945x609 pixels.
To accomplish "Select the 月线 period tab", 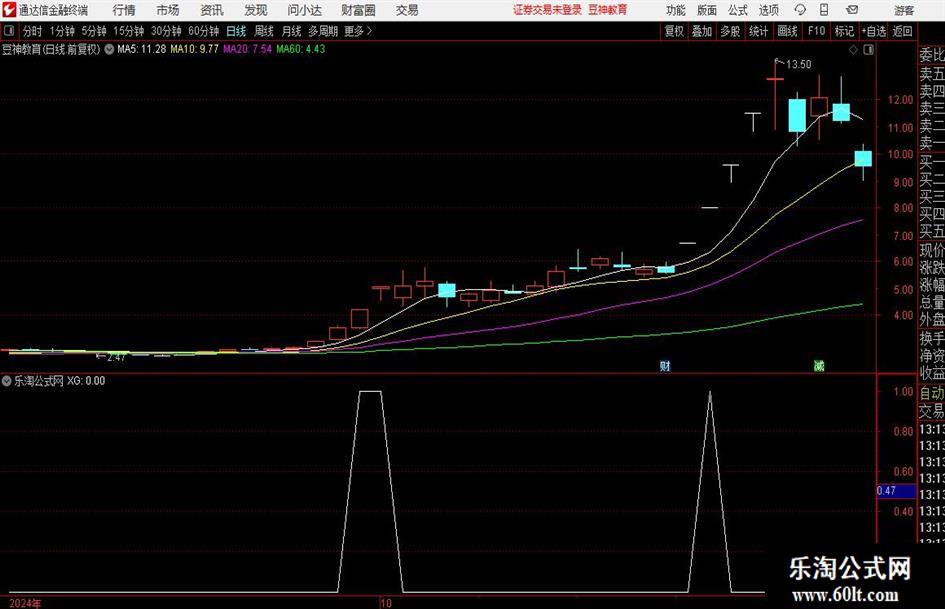I will click(292, 31).
